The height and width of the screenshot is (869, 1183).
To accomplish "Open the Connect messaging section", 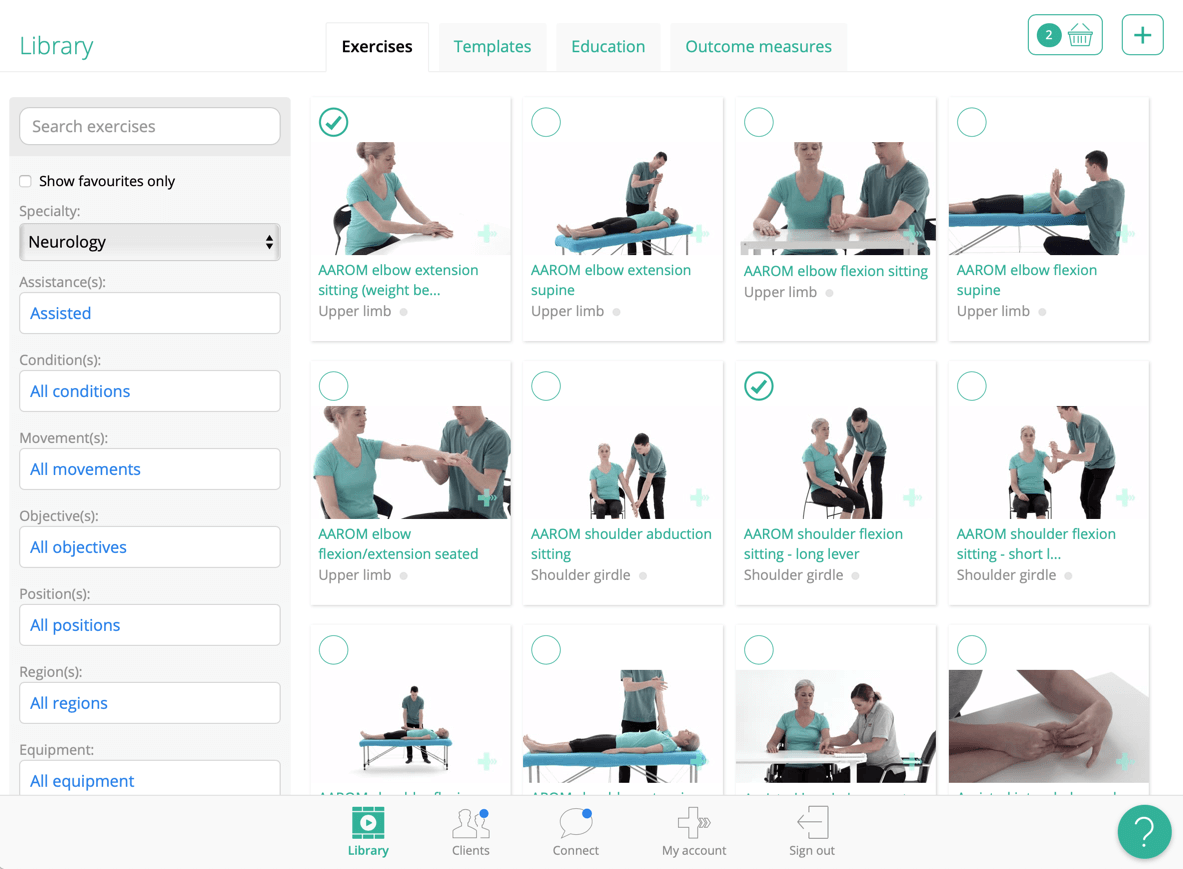I will click(x=575, y=832).
